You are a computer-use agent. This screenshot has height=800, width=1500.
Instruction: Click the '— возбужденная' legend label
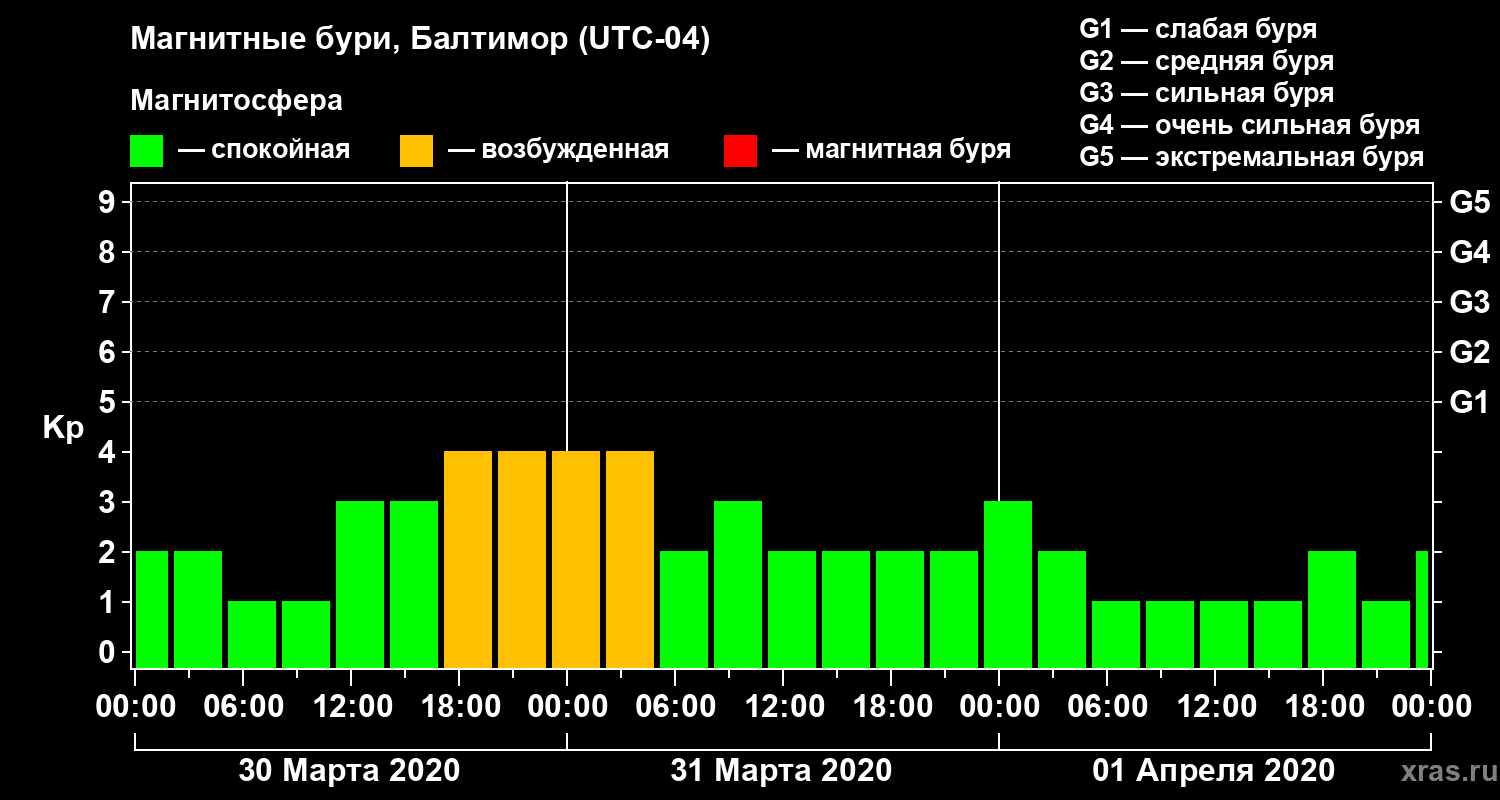click(x=558, y=150)
